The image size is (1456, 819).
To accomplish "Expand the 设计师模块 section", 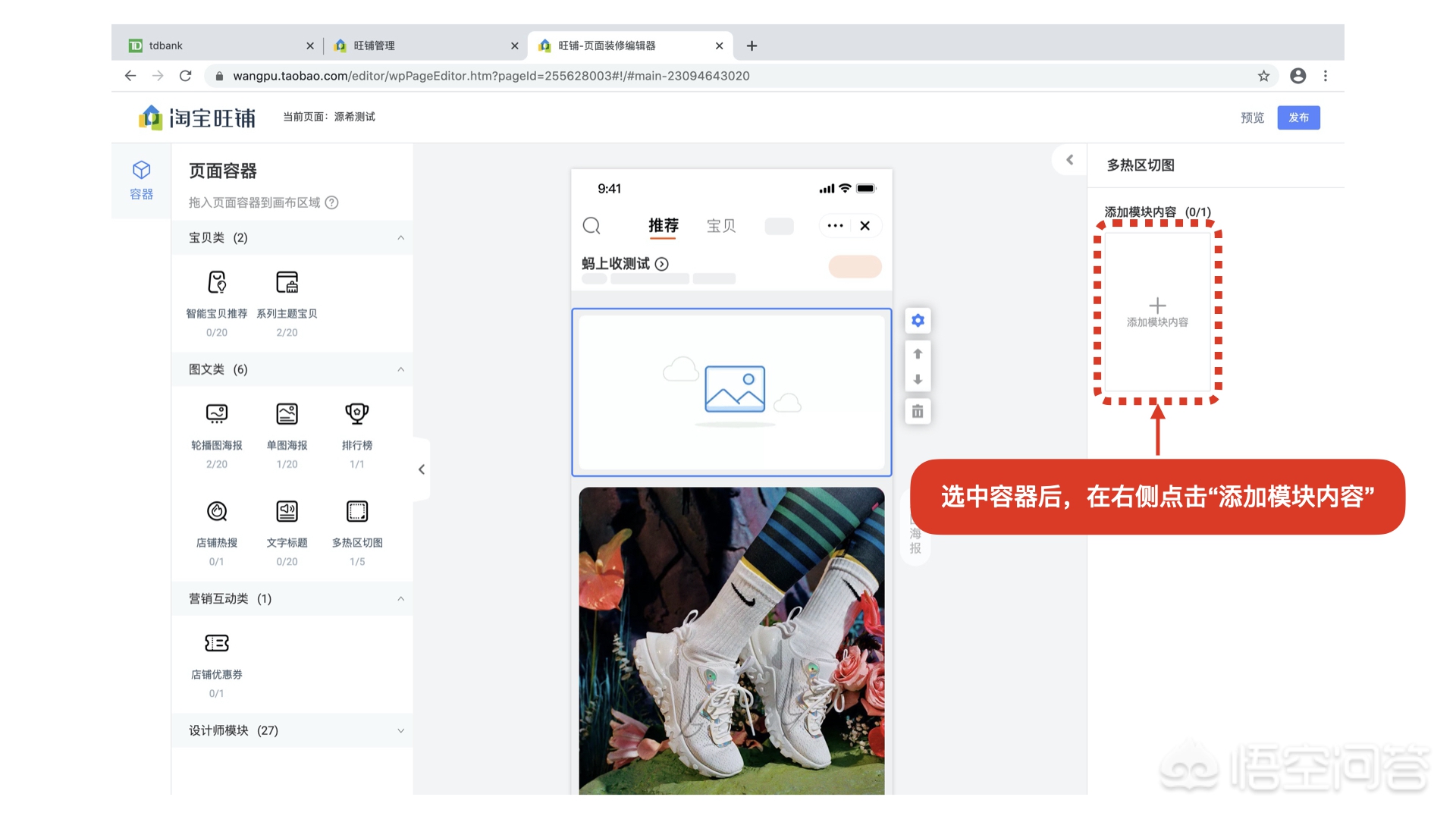I will coord(401,730).
